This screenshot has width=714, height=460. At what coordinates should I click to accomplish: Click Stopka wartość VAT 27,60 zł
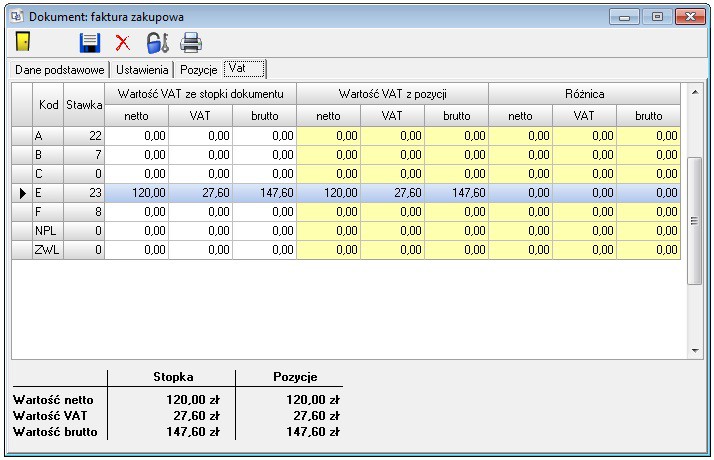pos(197,416)
